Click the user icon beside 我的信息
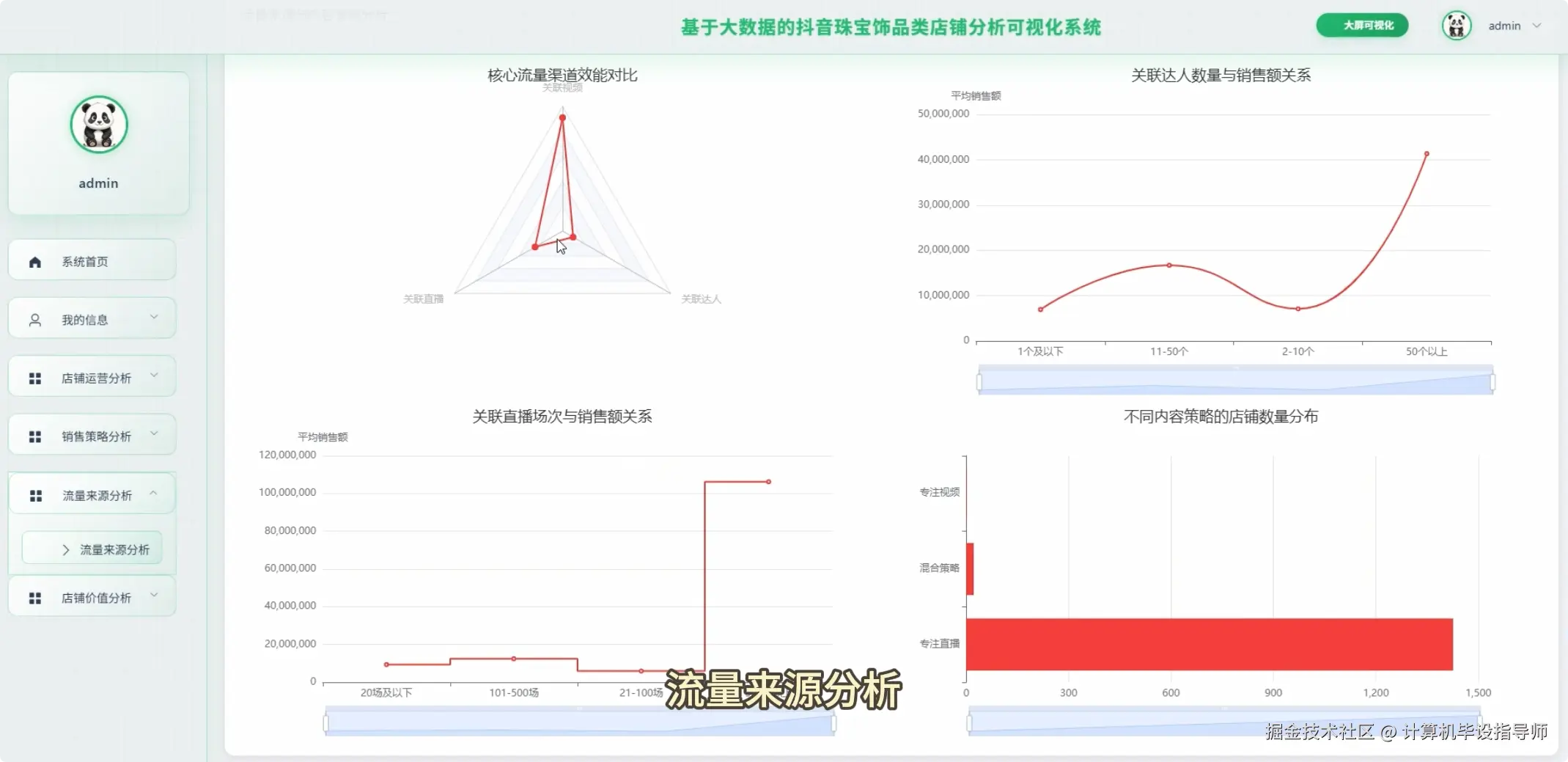 [x=34, y=320]
